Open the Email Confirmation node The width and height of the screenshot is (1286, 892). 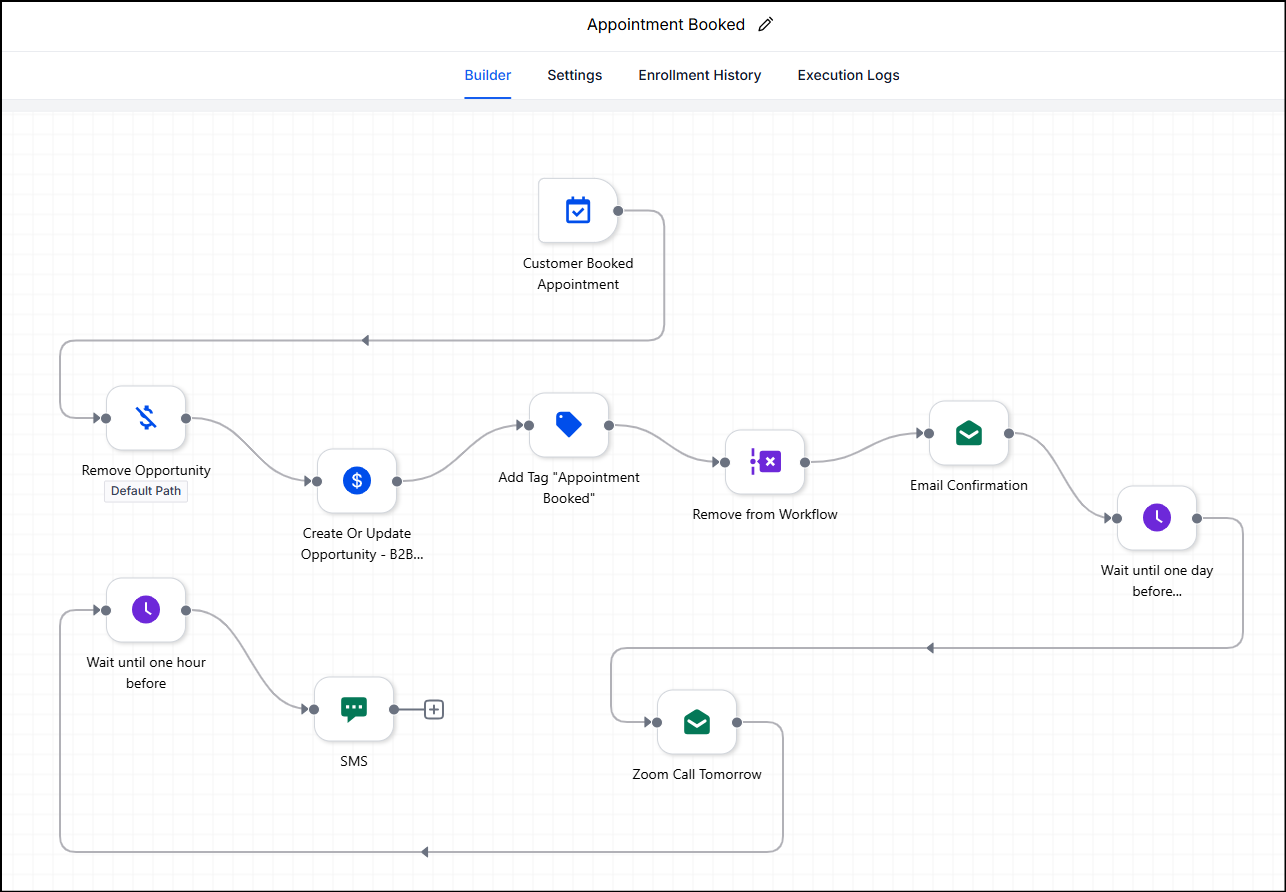pos(969,433)
